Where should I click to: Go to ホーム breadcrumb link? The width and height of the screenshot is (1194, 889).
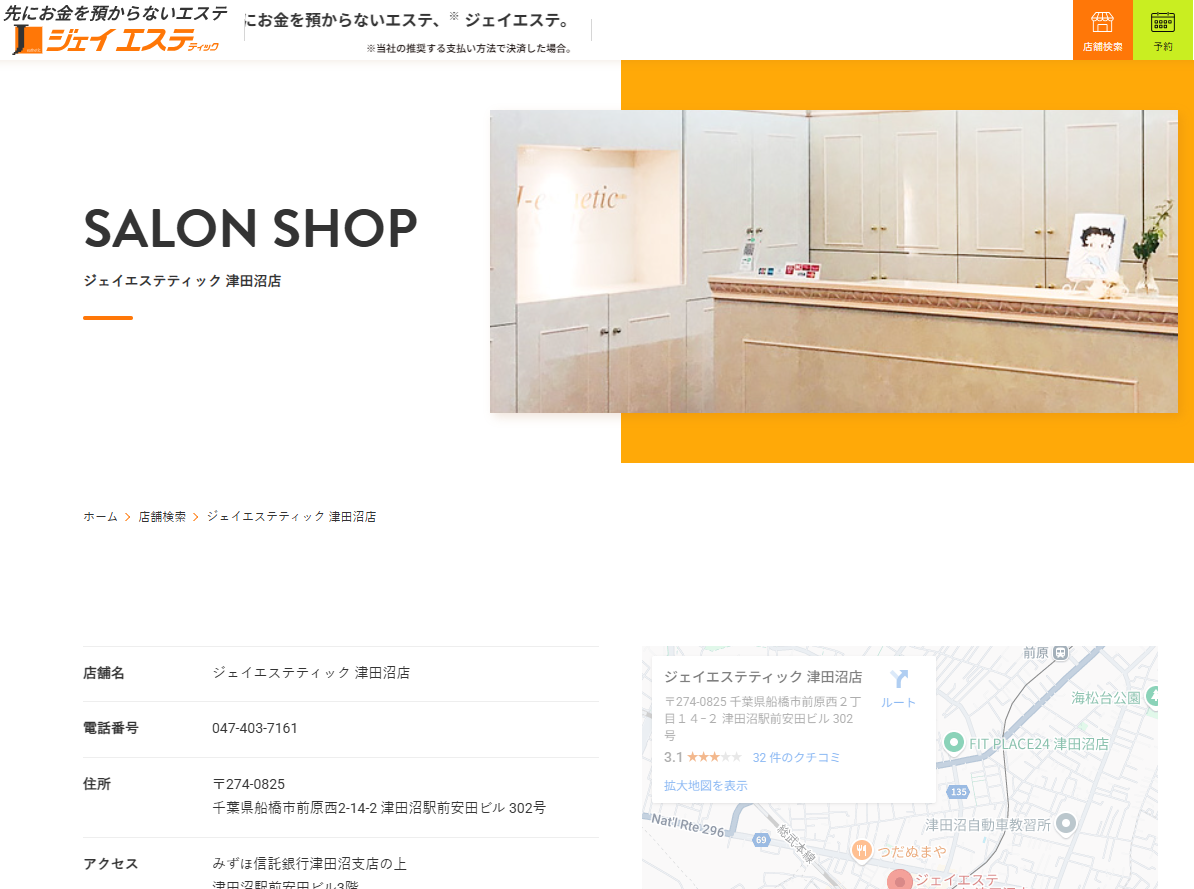[x=101, y=516]
